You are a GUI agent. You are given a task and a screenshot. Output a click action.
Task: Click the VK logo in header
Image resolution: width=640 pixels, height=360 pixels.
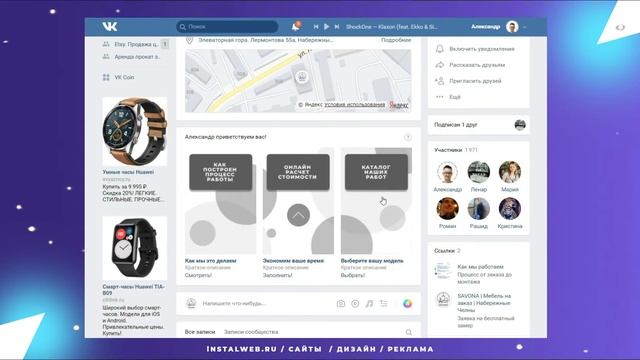(x=110, y=27)
